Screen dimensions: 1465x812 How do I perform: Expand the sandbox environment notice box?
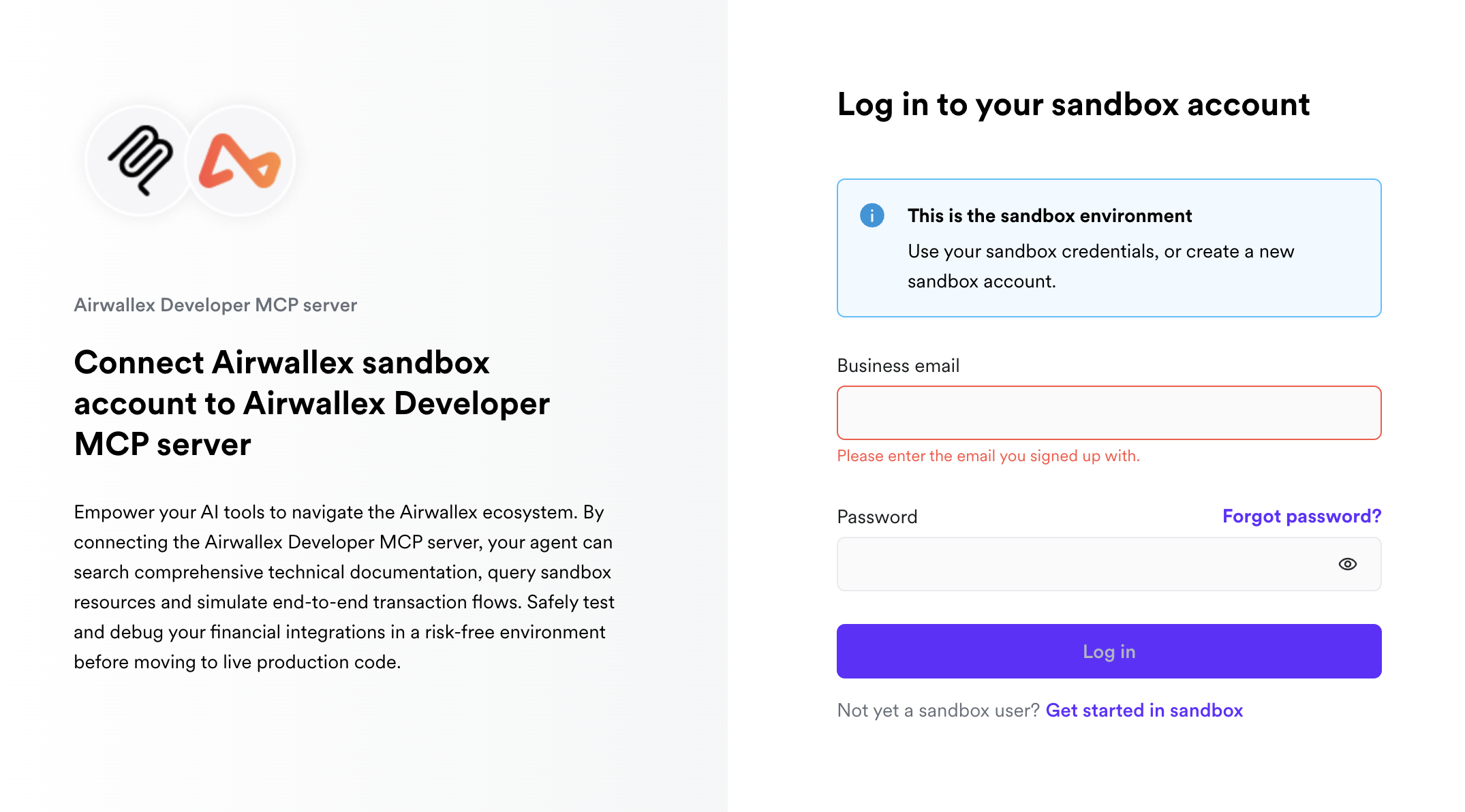pos(1109,247)
